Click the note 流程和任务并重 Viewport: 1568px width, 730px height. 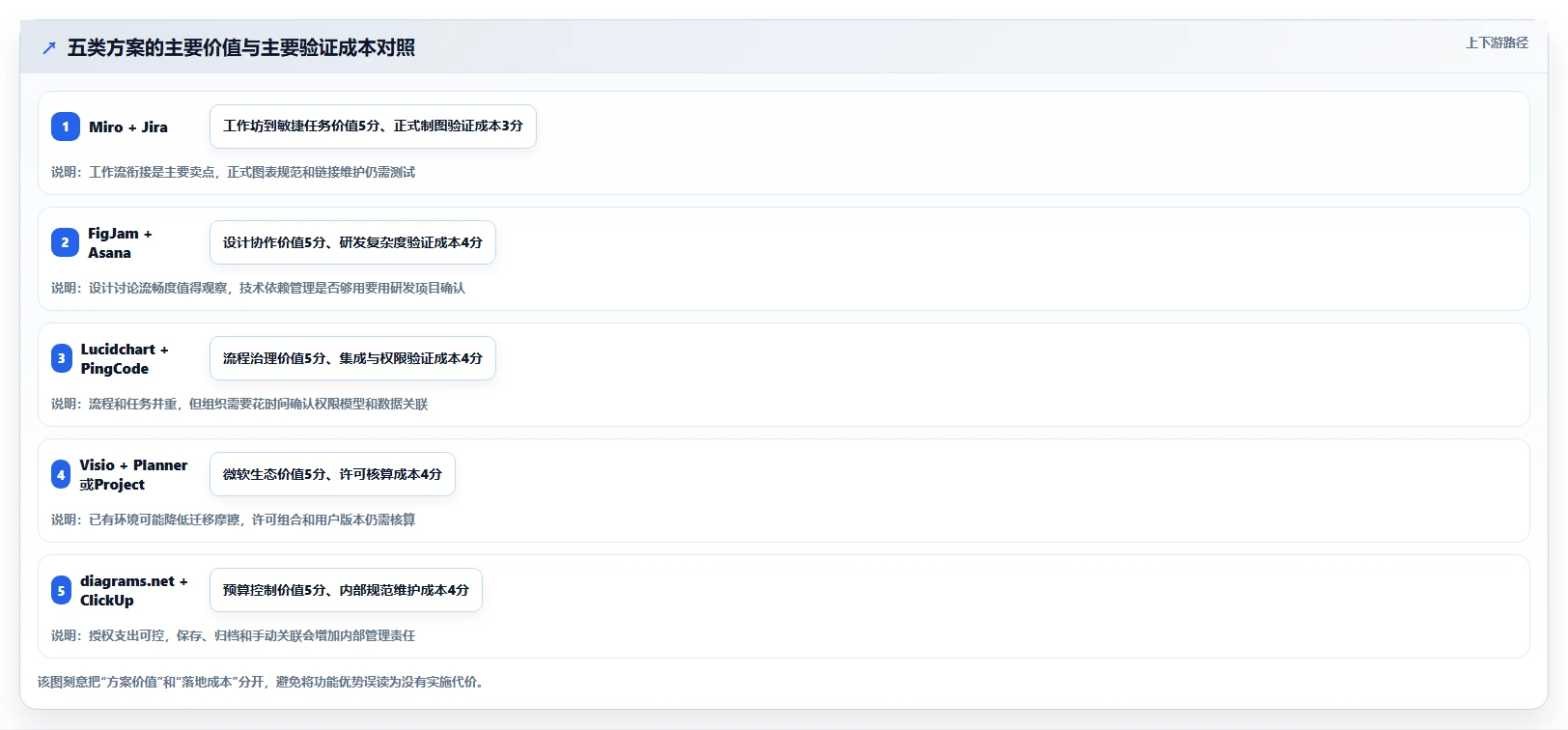pos(239,404)
